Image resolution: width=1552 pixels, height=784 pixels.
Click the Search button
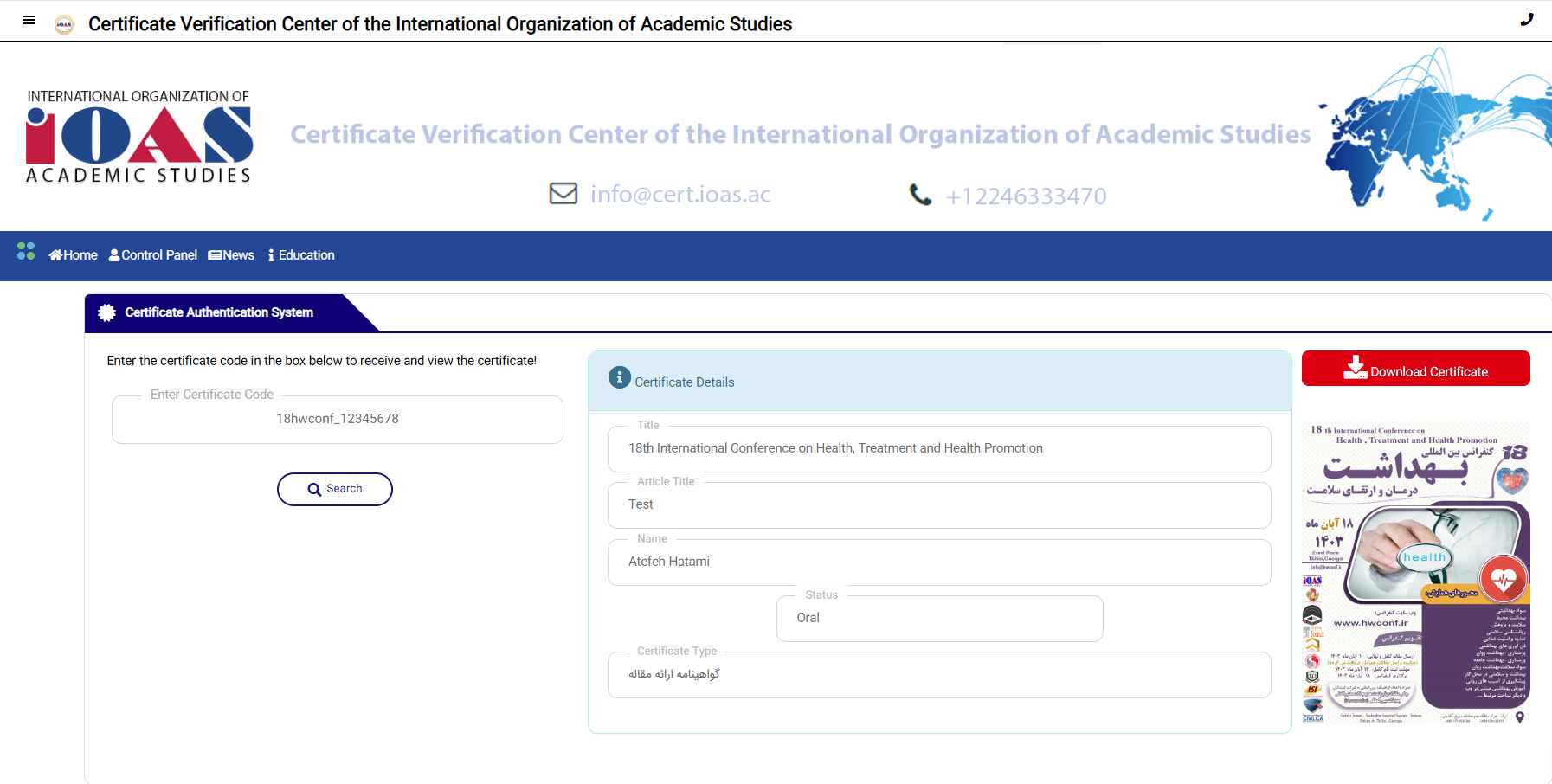coord(335,489)
